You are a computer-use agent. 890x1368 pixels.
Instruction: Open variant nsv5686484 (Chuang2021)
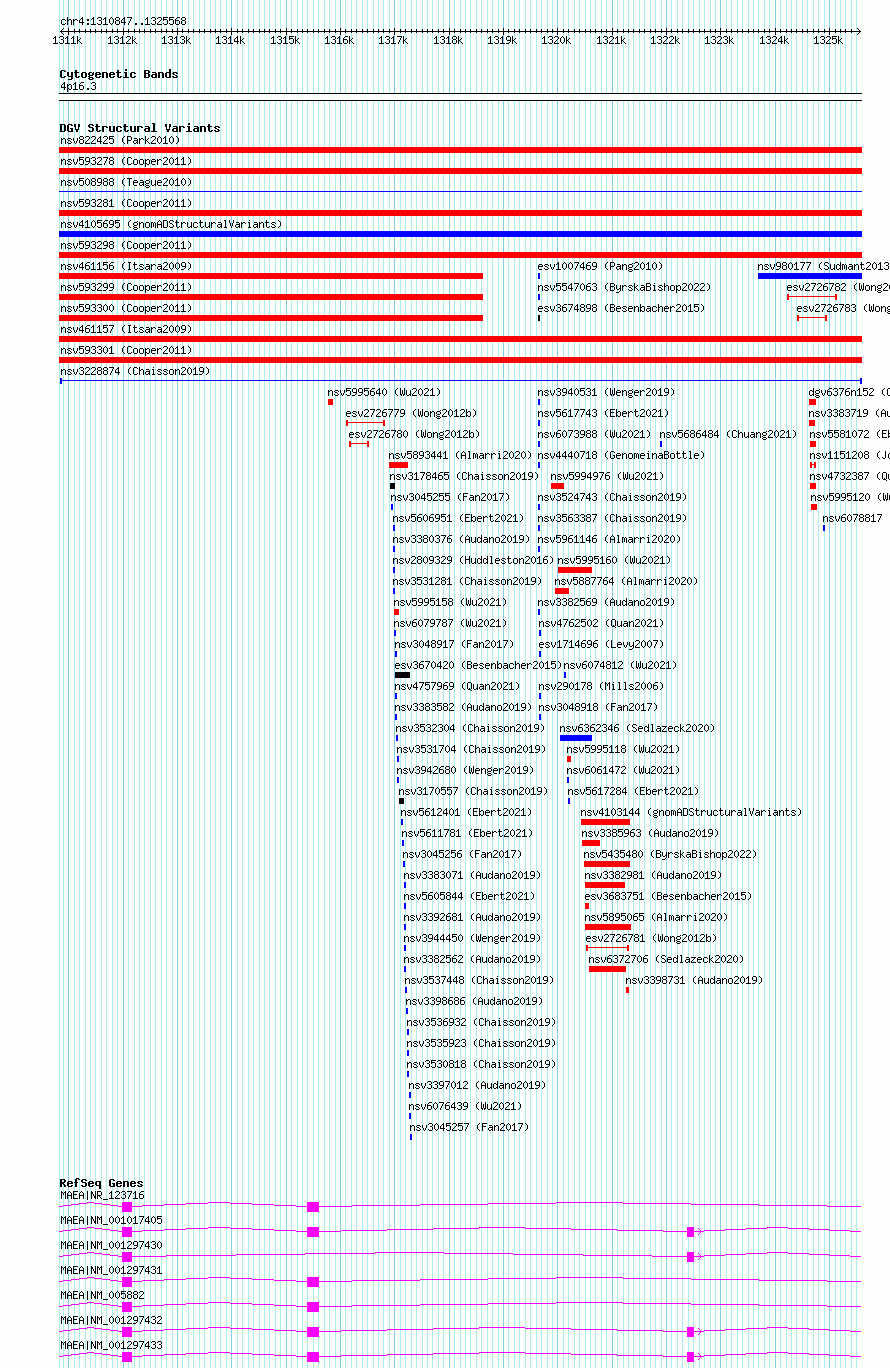728,434
